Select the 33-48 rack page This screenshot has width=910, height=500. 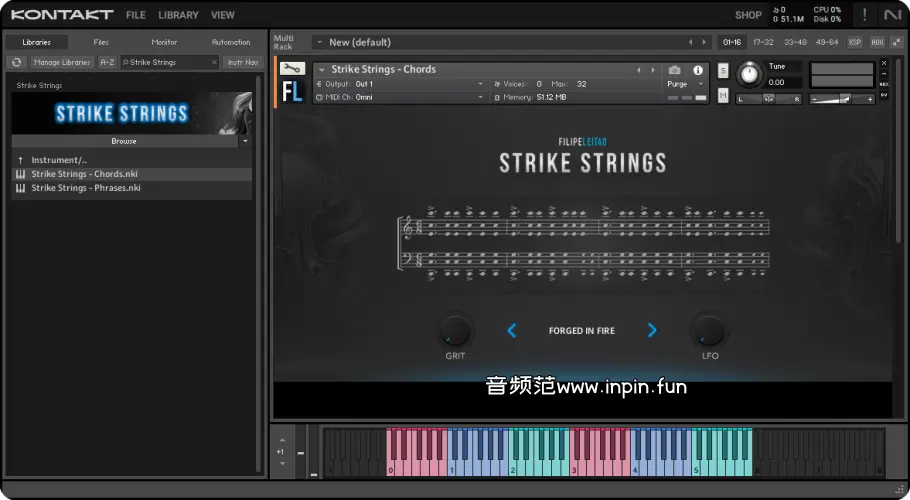795,42
